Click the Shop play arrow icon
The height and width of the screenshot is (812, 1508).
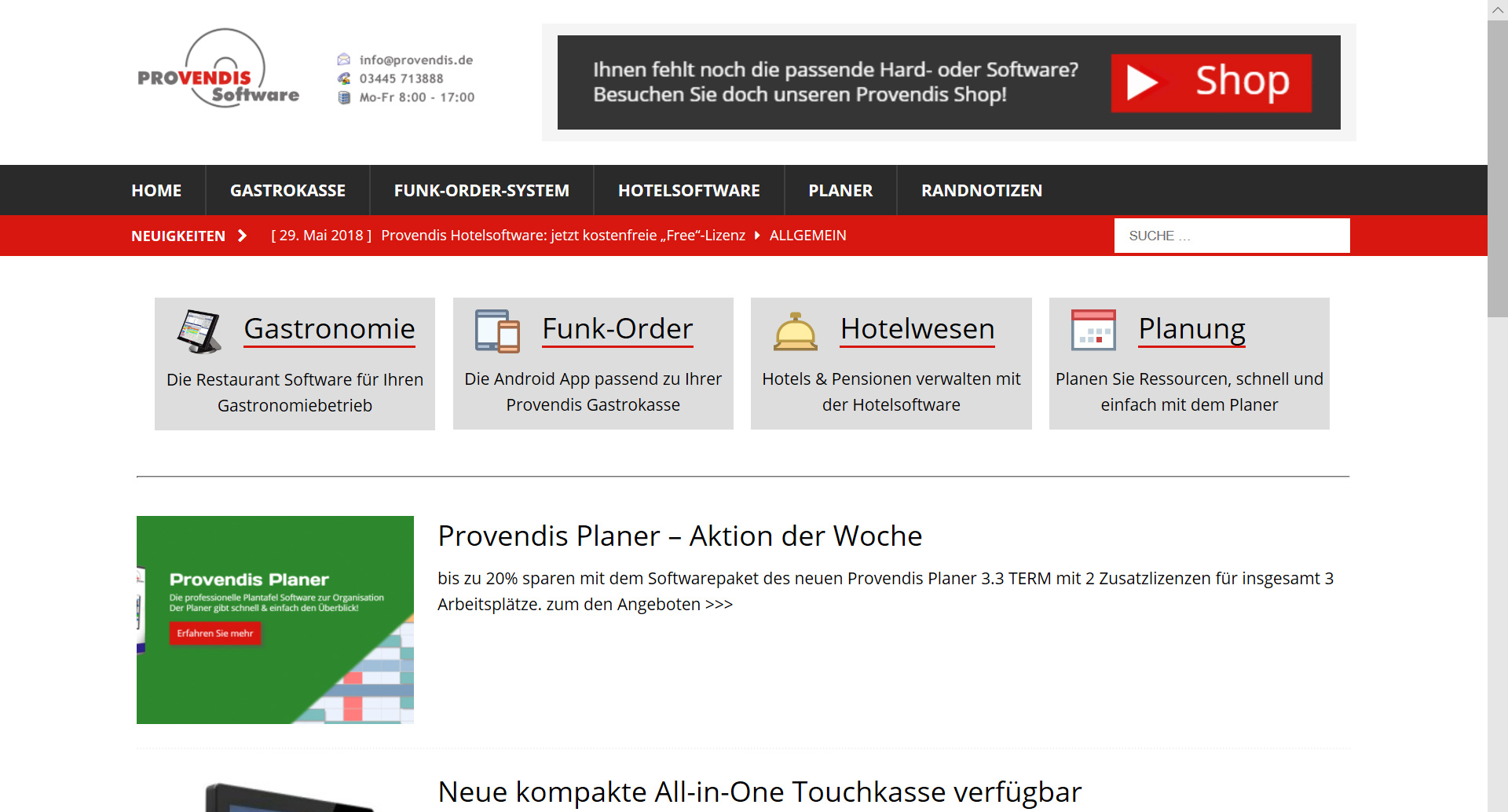[x=1143, y=82]
